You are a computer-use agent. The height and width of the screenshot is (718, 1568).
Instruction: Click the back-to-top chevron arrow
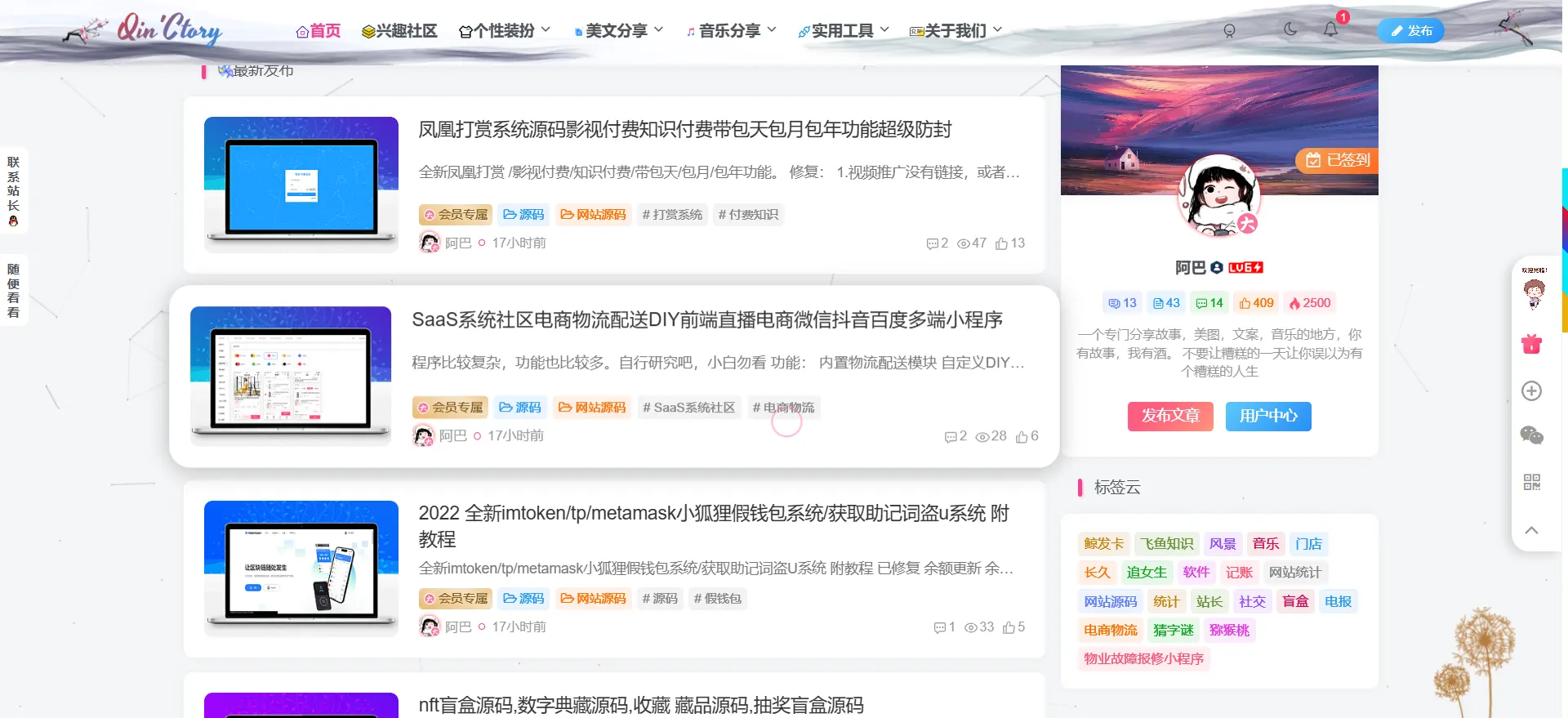(1531, 530)
